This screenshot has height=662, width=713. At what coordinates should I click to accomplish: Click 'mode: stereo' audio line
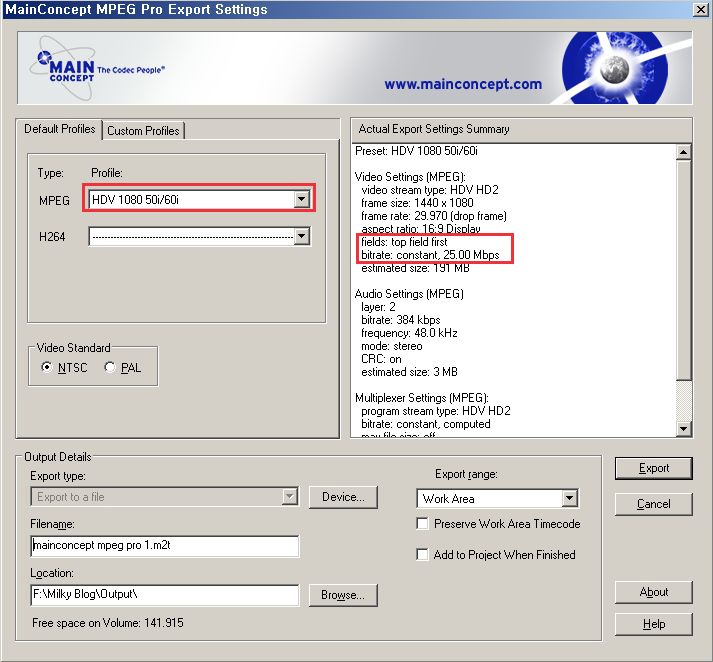click(x=392, y=346)
